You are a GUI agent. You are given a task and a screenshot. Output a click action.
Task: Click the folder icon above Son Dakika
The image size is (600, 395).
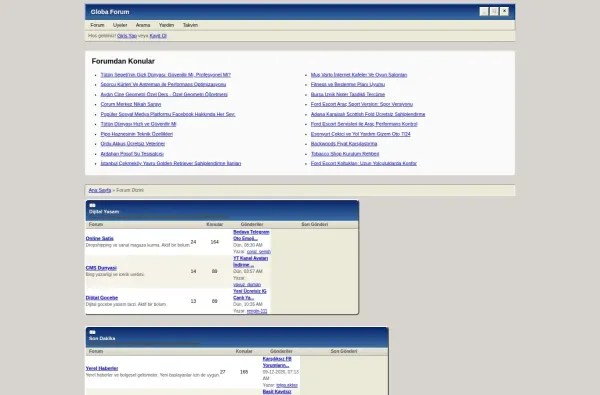click(92, 332)
